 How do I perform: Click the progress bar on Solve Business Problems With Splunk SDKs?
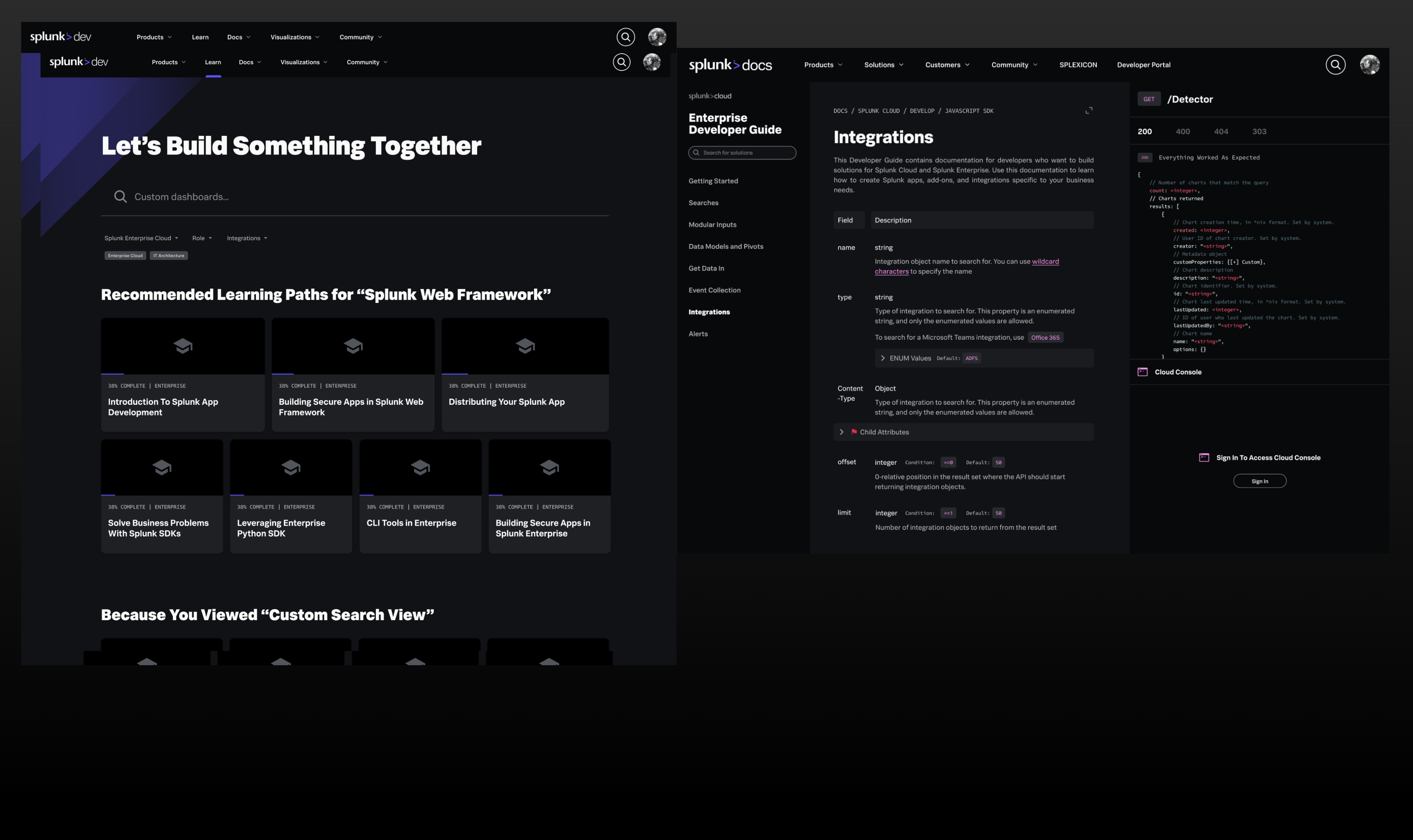(x=108, y=495)
